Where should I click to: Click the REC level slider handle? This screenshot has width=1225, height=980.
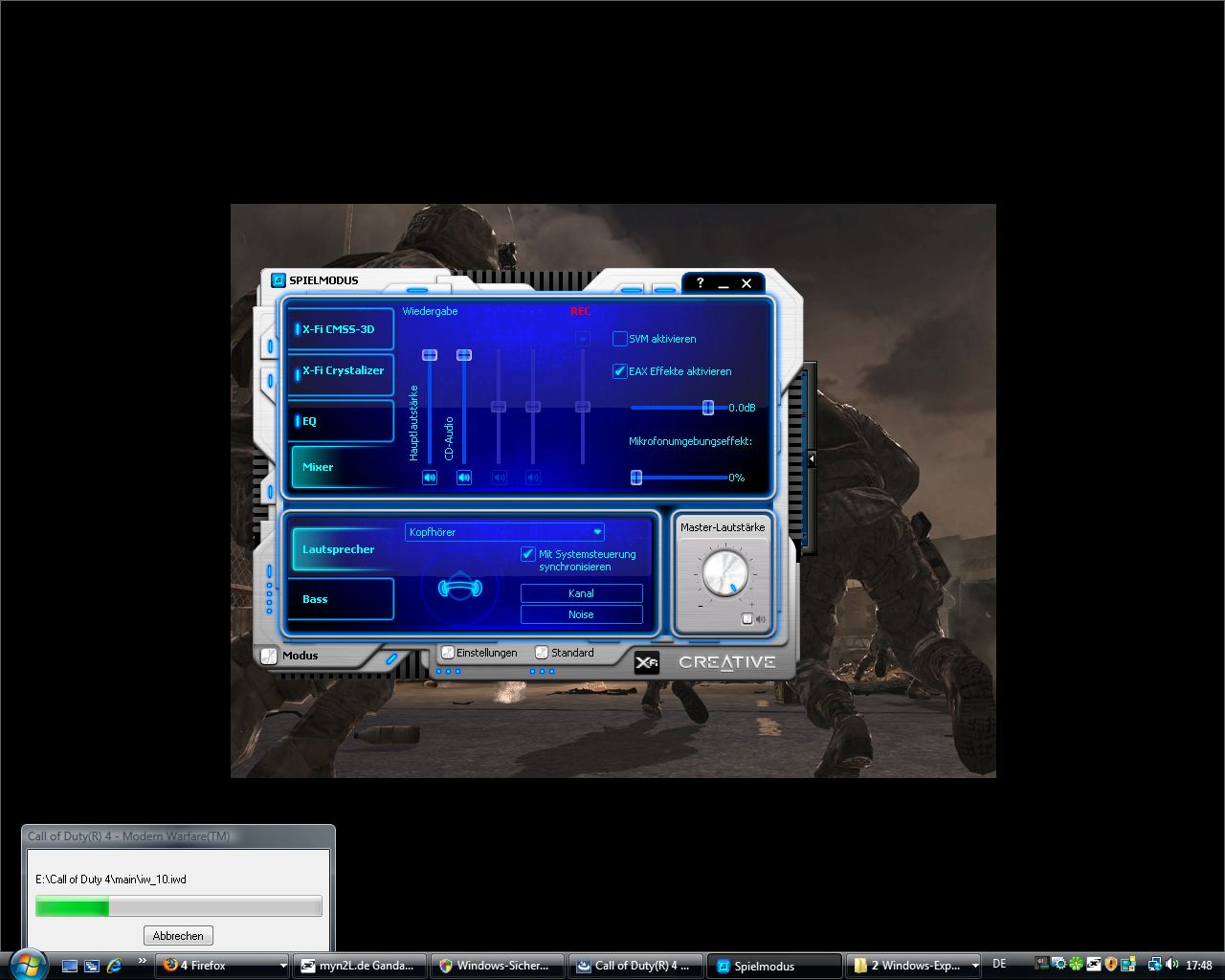583,407
